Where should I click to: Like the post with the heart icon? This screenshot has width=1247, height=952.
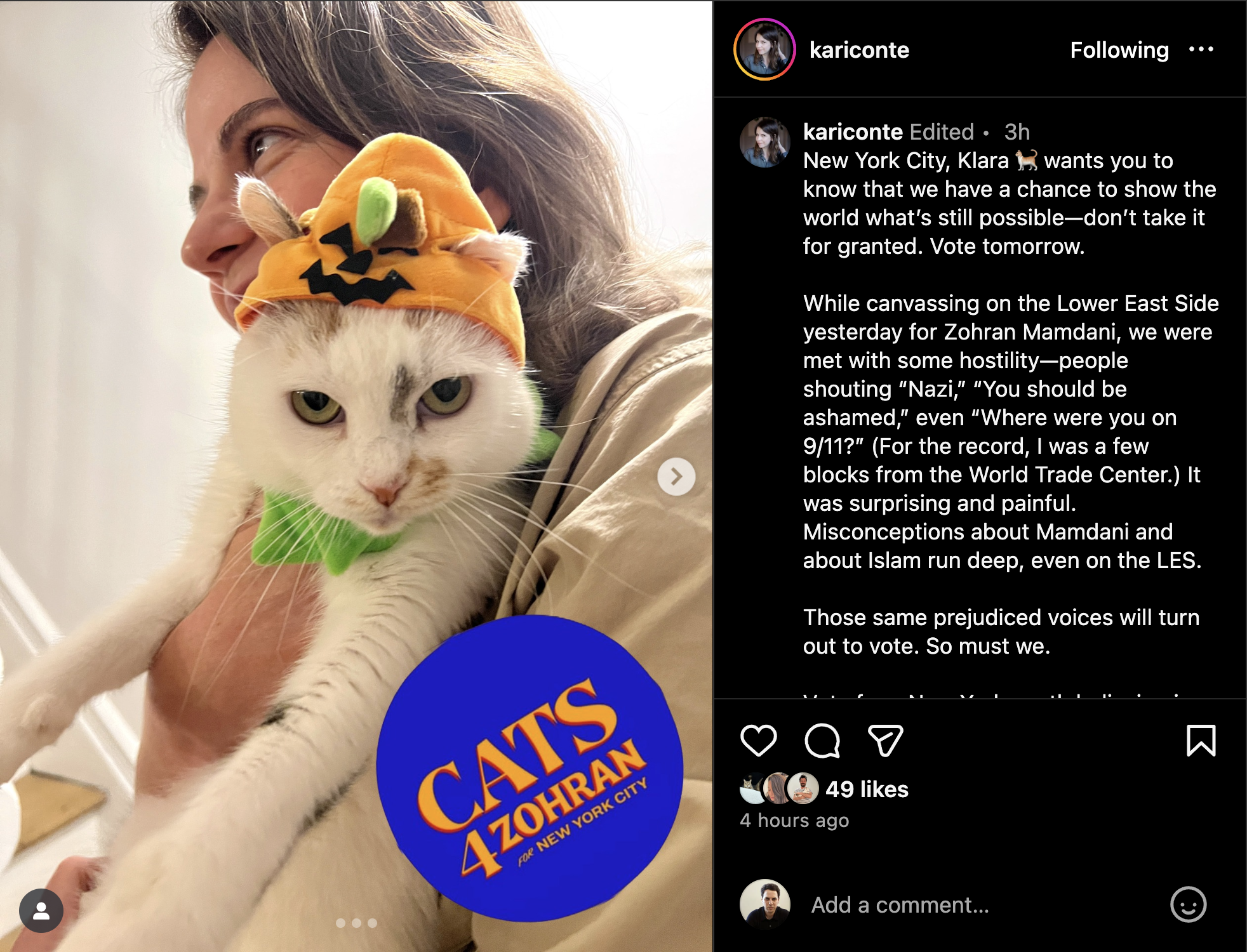758,741
